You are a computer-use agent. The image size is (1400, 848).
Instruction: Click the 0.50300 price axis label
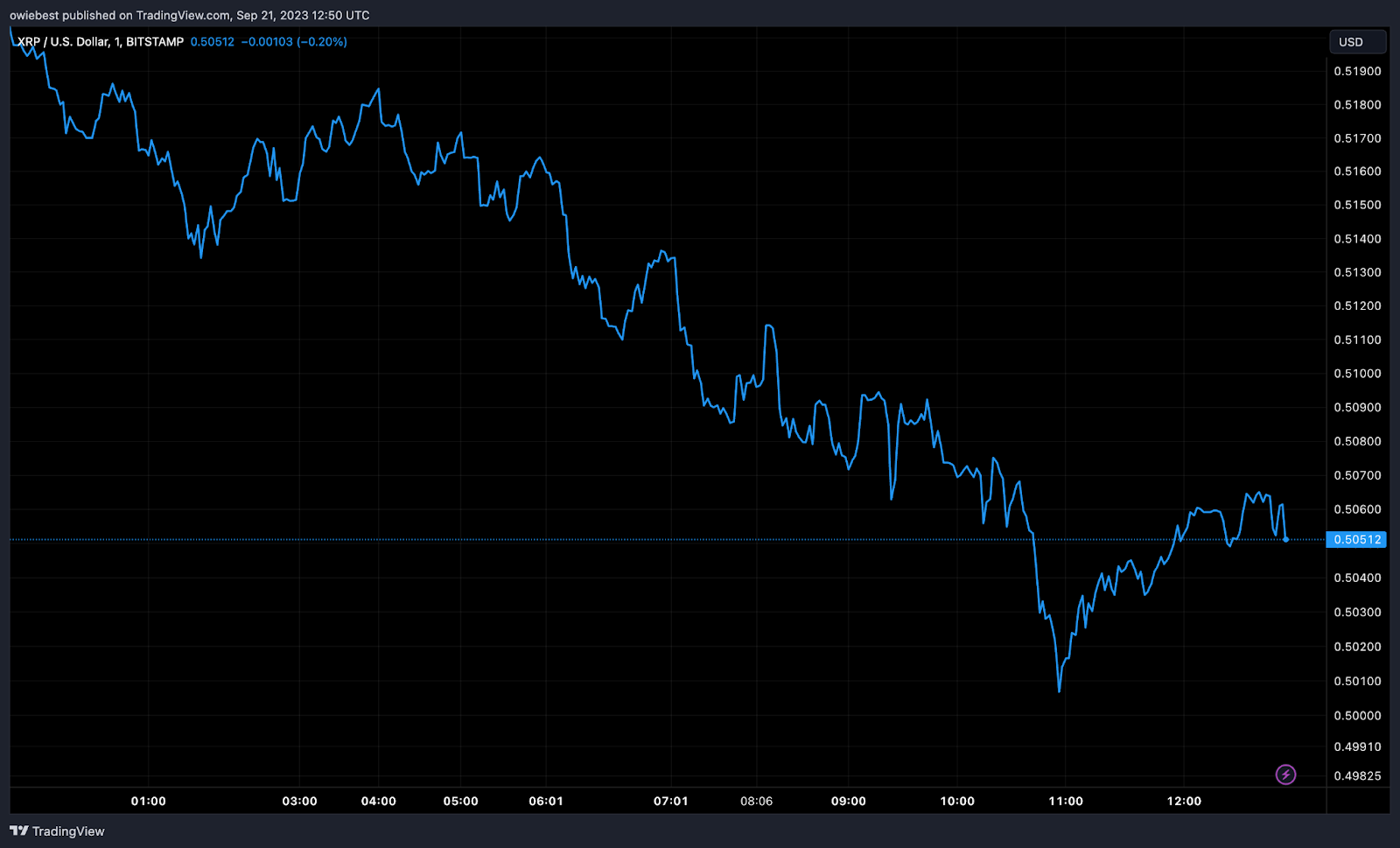coord(1357,612)
